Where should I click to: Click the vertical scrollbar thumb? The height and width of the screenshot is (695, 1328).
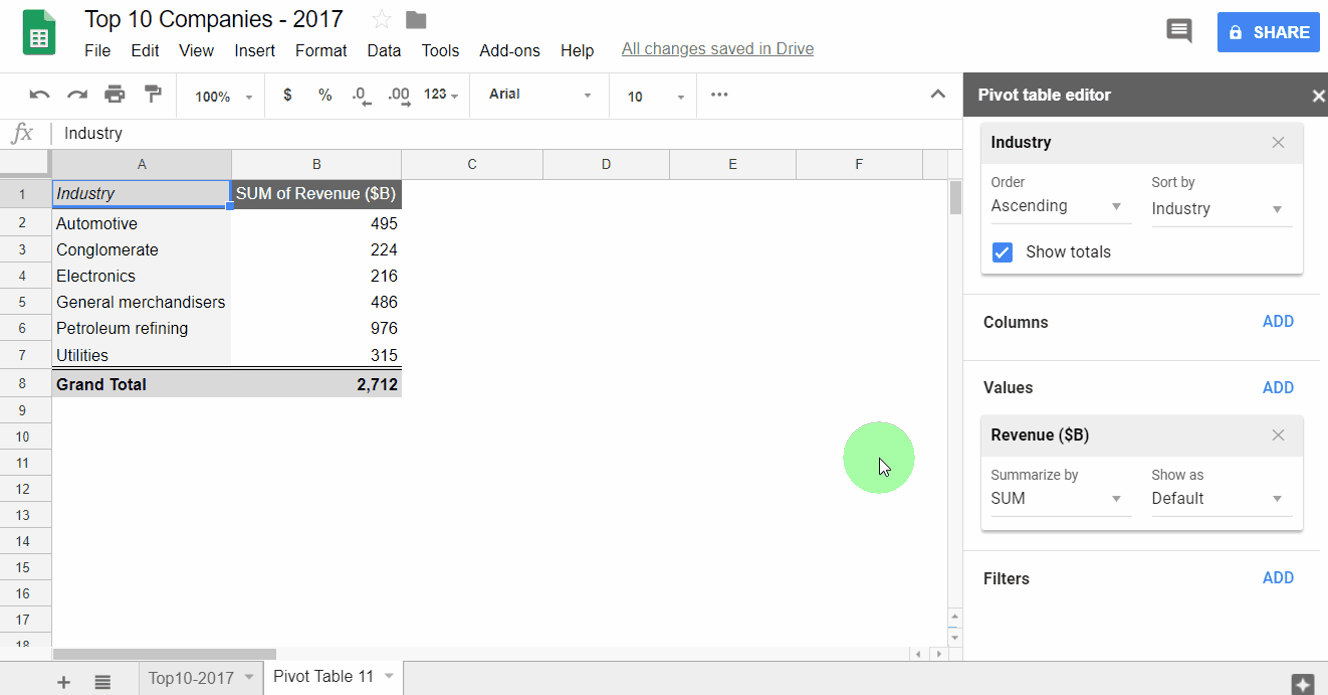pos(955,197)
